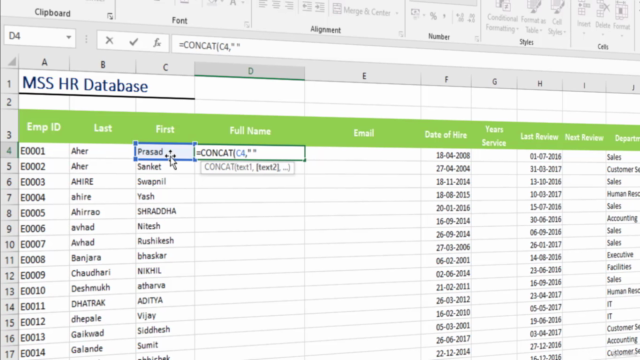Select column D header
The height and width of the screenshot is (360, 640).
coord(250,71)
